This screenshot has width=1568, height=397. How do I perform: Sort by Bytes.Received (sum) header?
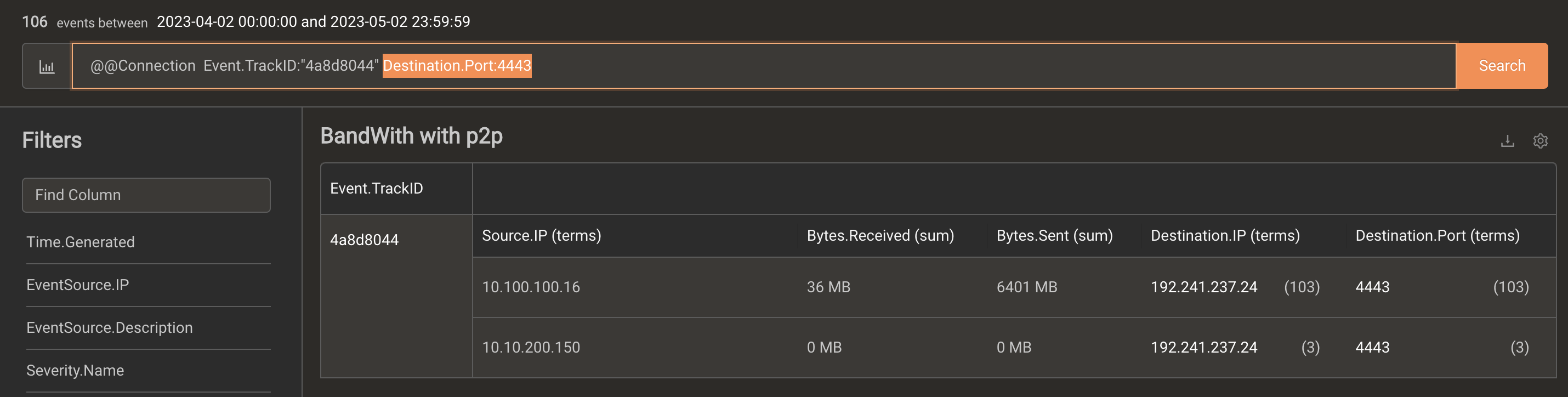click(880, 236)
